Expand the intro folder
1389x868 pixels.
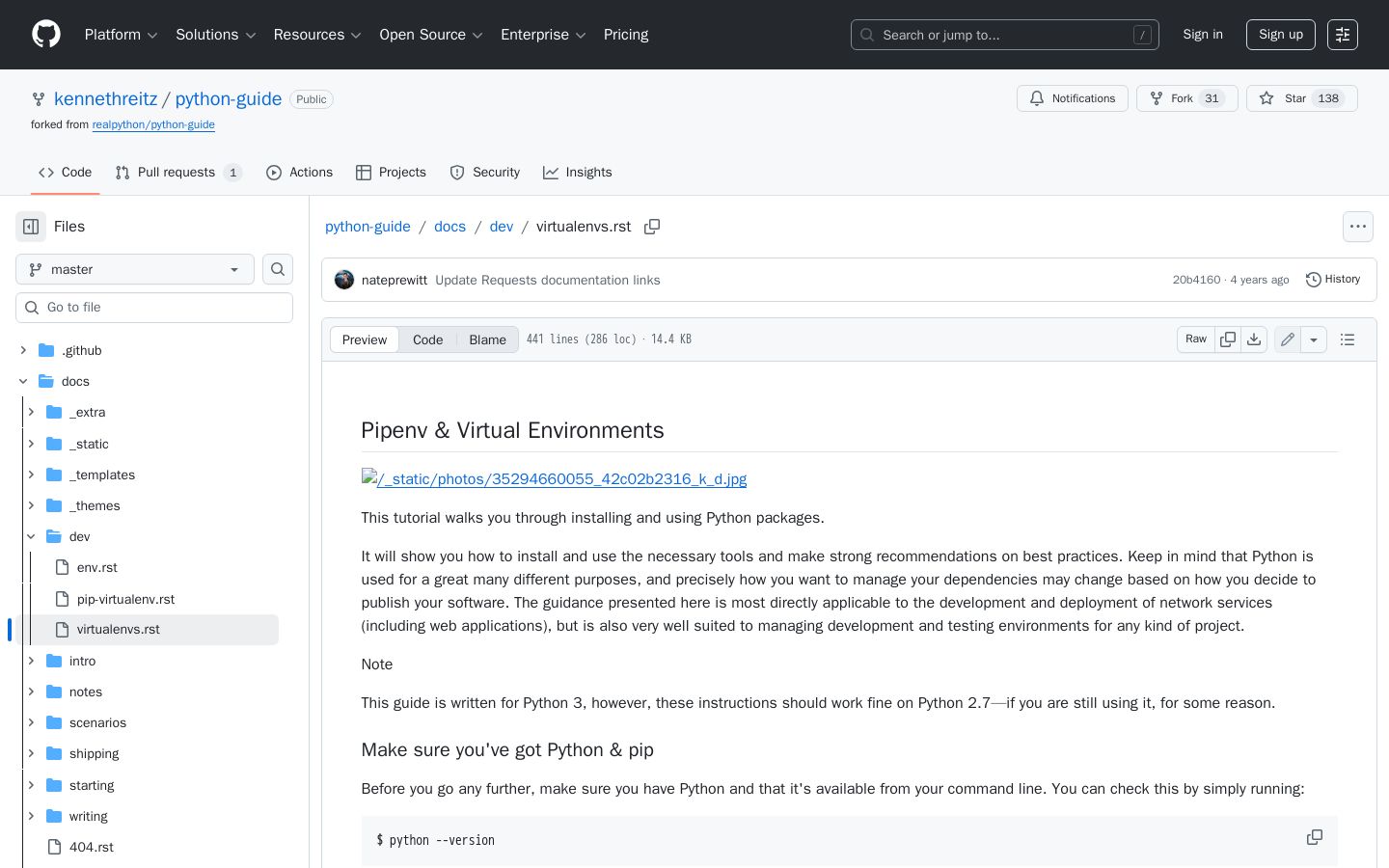coord(31,661)
